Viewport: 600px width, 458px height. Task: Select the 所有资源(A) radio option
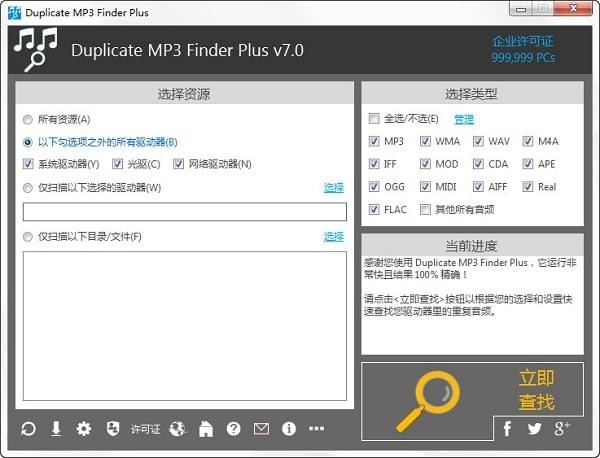click(28, 119)
